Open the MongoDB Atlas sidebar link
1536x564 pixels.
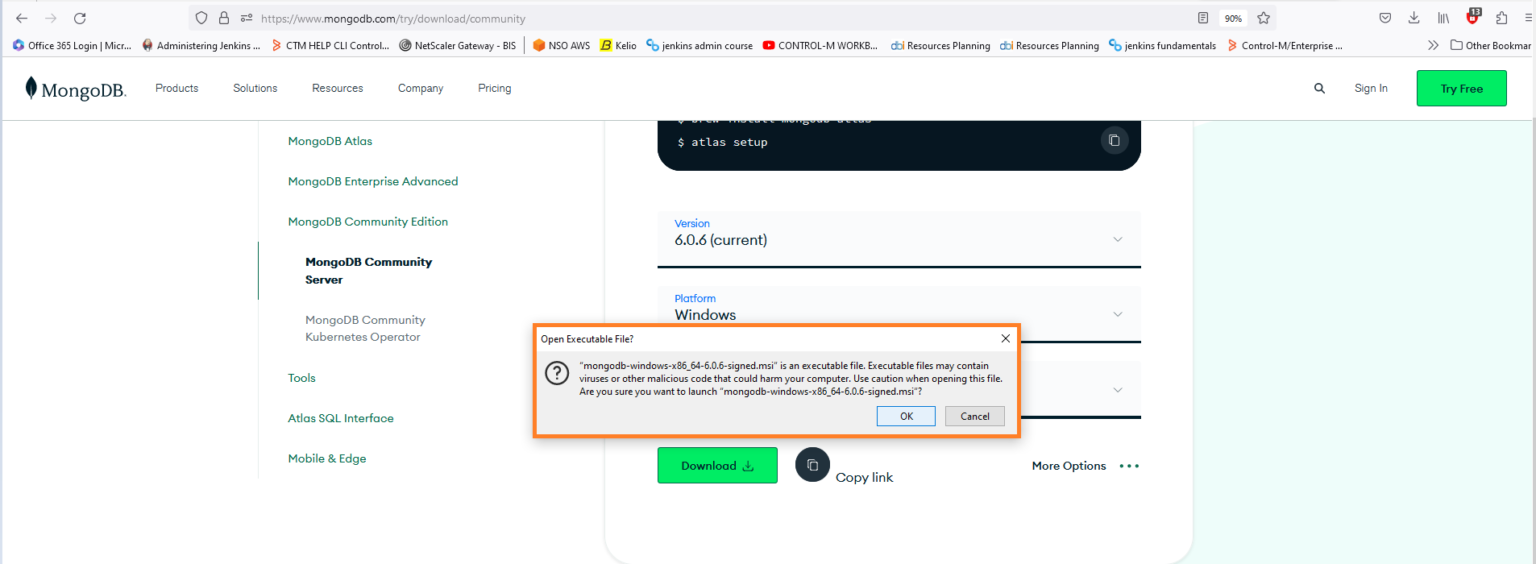tap(330, 141)
